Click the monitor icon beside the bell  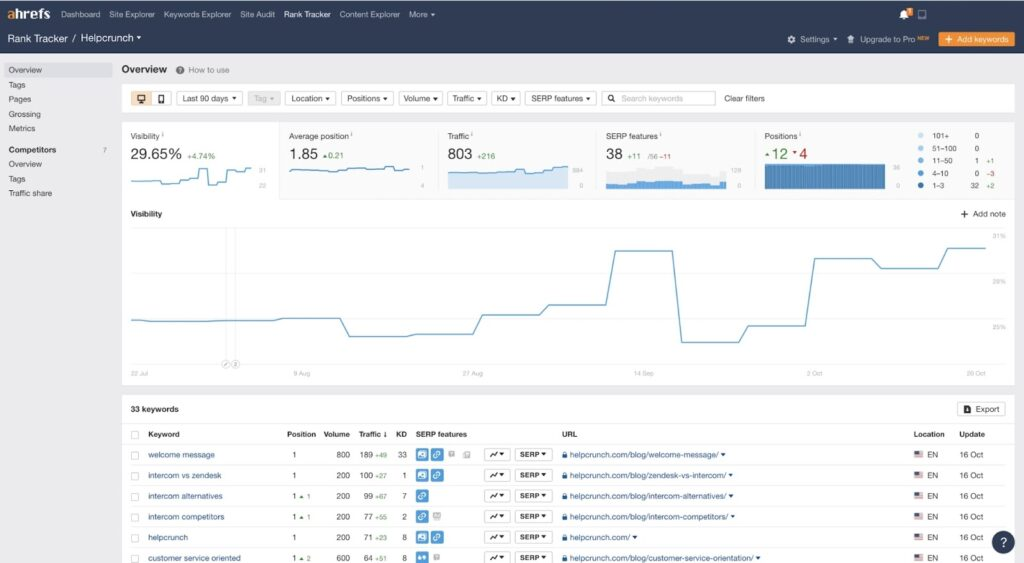[x=922, y=14]
